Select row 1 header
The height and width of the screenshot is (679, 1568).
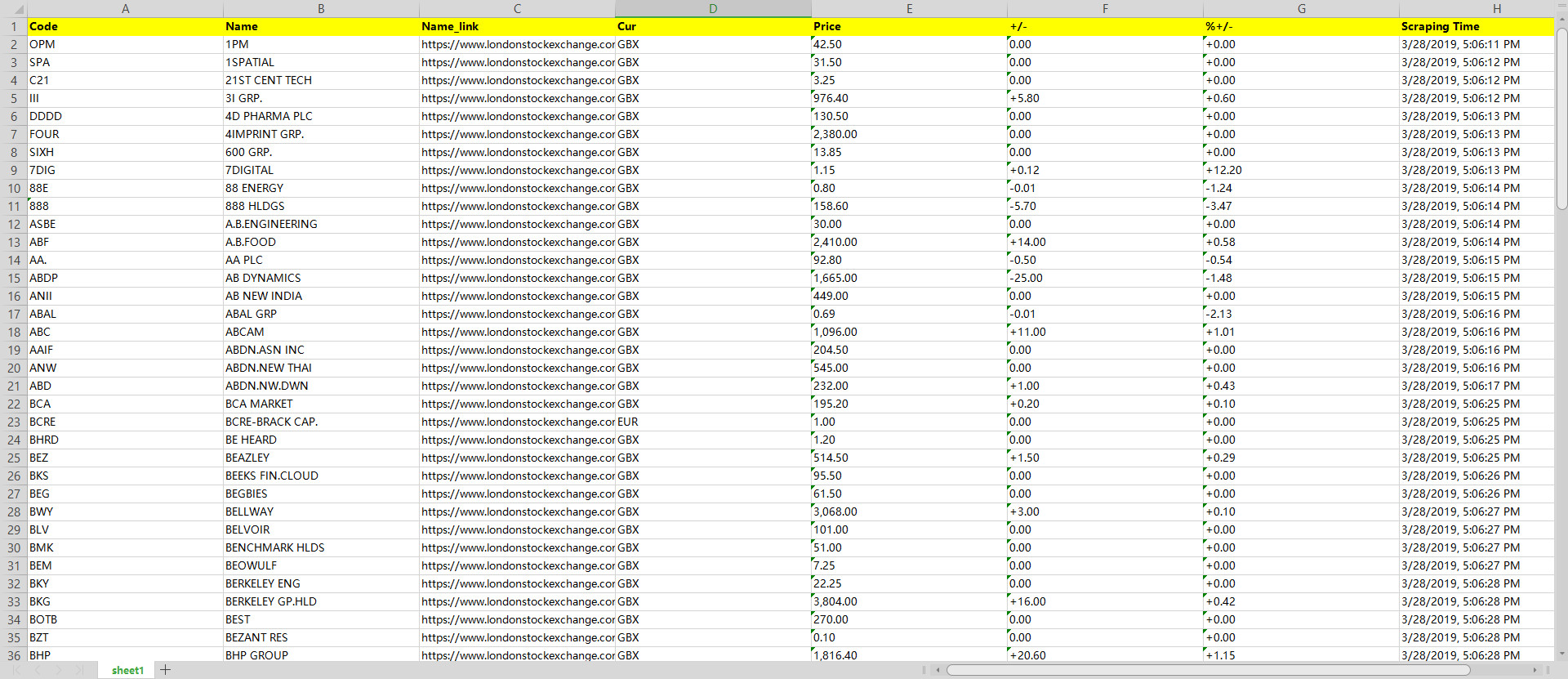[x=14, y=26]
